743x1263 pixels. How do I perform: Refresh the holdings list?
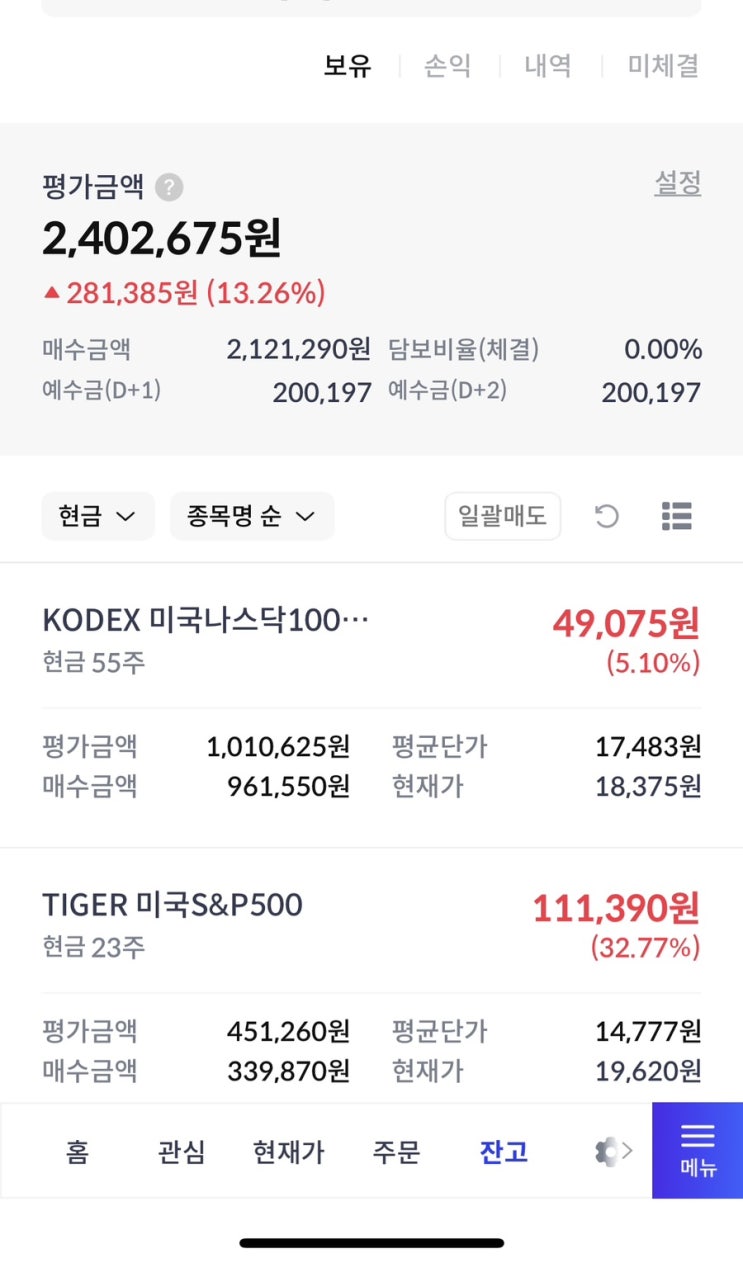click(x=607, y=516)
